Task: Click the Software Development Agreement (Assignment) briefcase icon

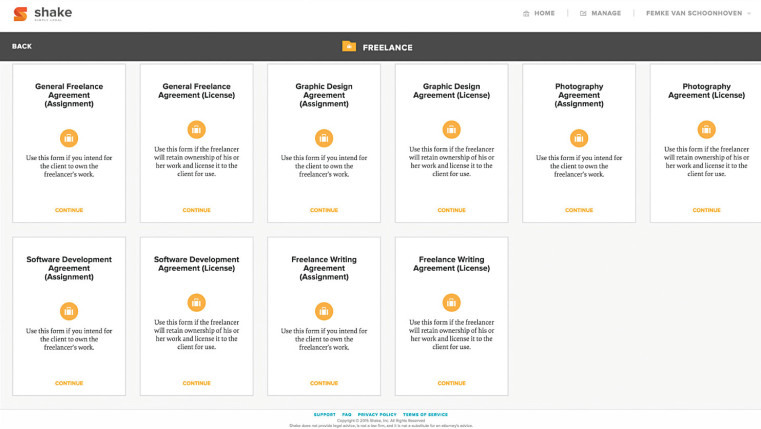Action: 69,310
